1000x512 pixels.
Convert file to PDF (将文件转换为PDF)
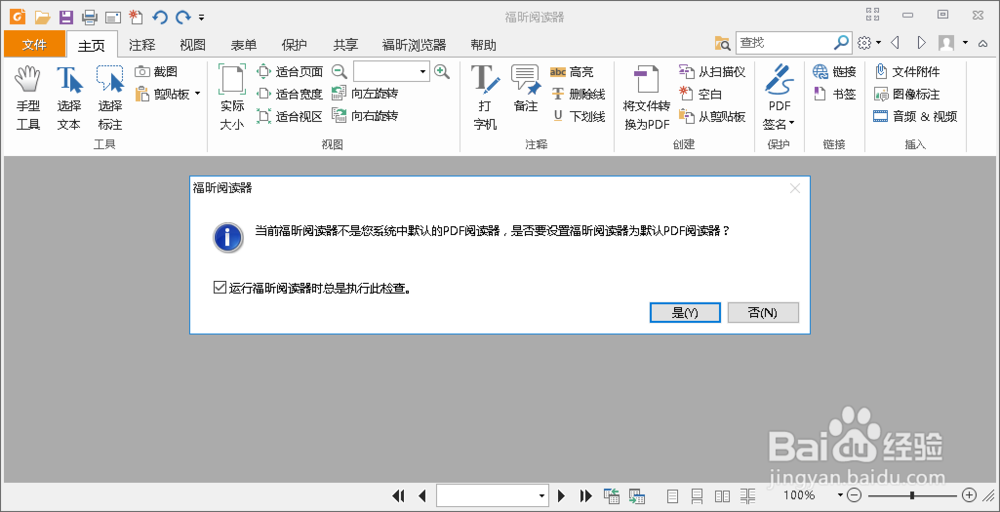tap(647, 98)
